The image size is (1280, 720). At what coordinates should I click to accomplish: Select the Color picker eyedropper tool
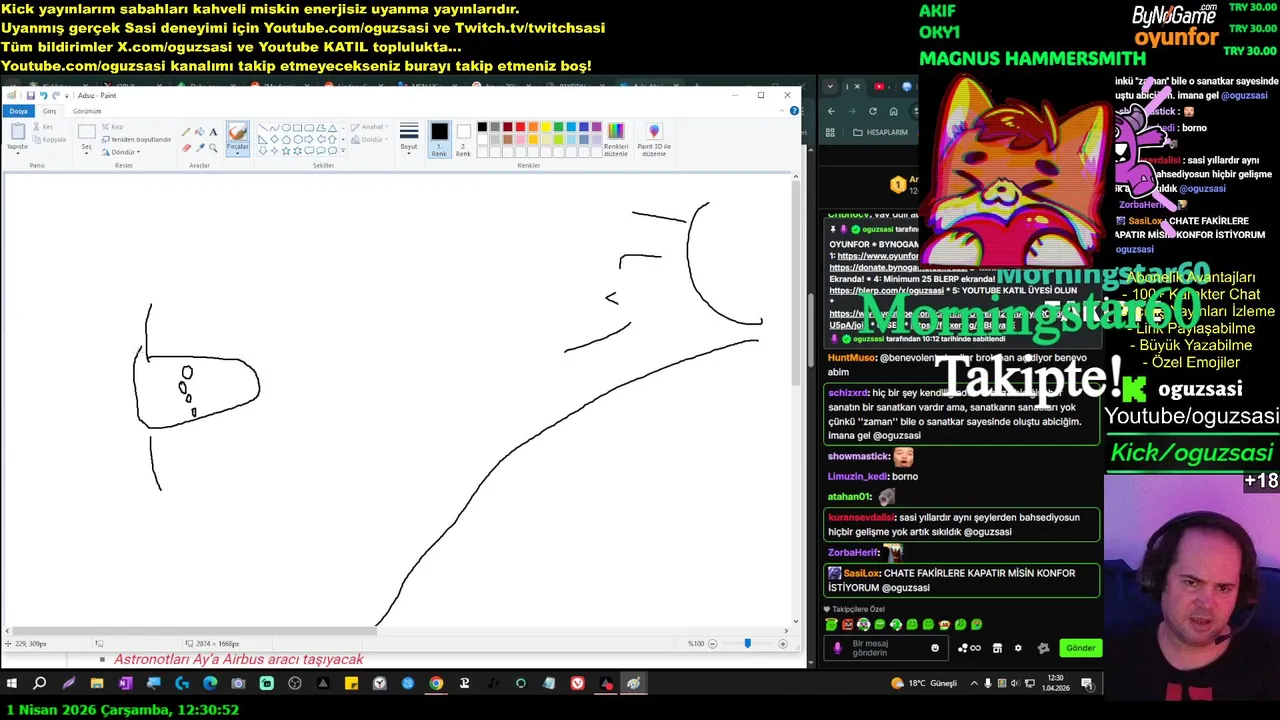coord(200,148)
